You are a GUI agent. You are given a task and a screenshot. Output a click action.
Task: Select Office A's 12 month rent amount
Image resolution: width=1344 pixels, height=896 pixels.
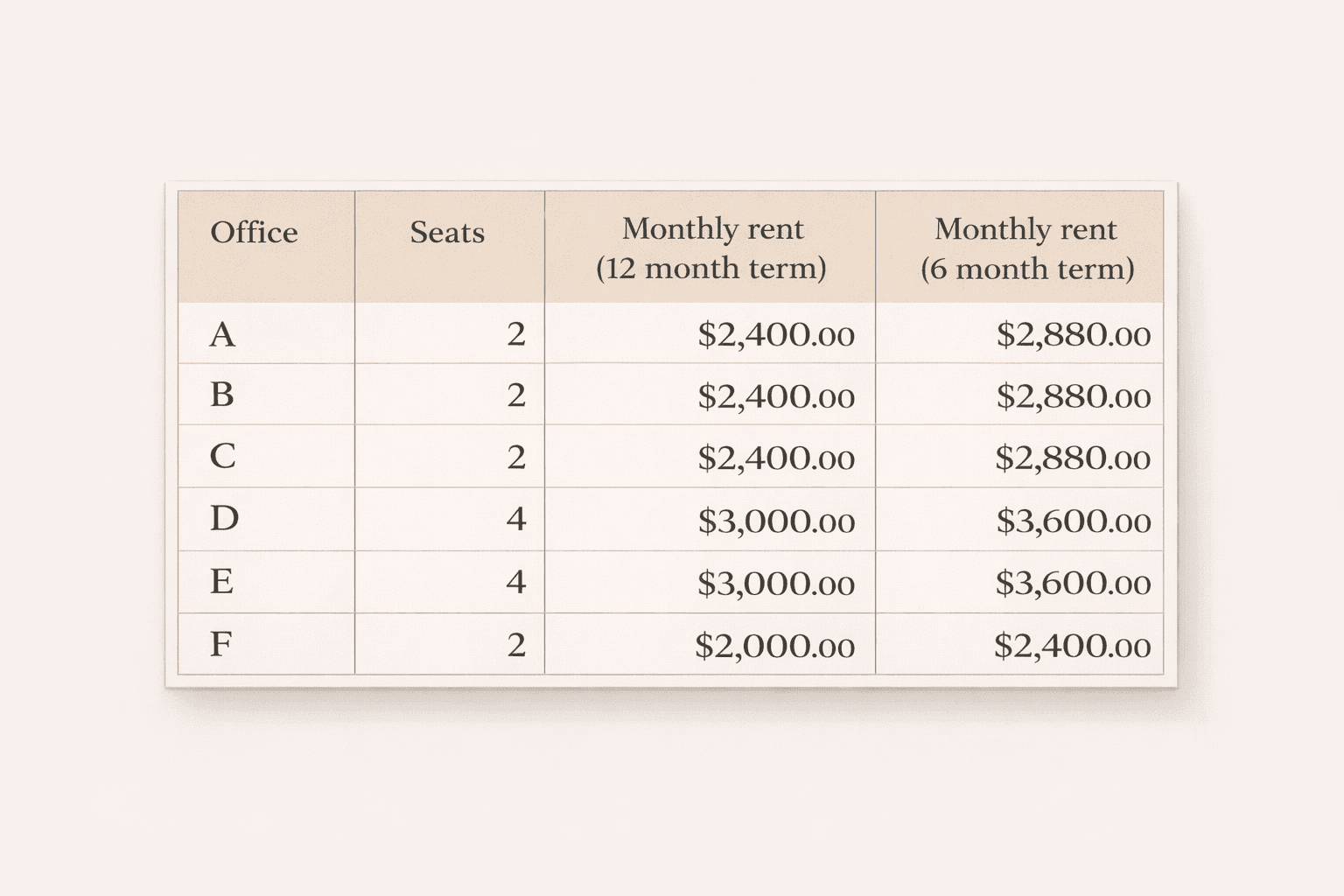pos(775,334)
